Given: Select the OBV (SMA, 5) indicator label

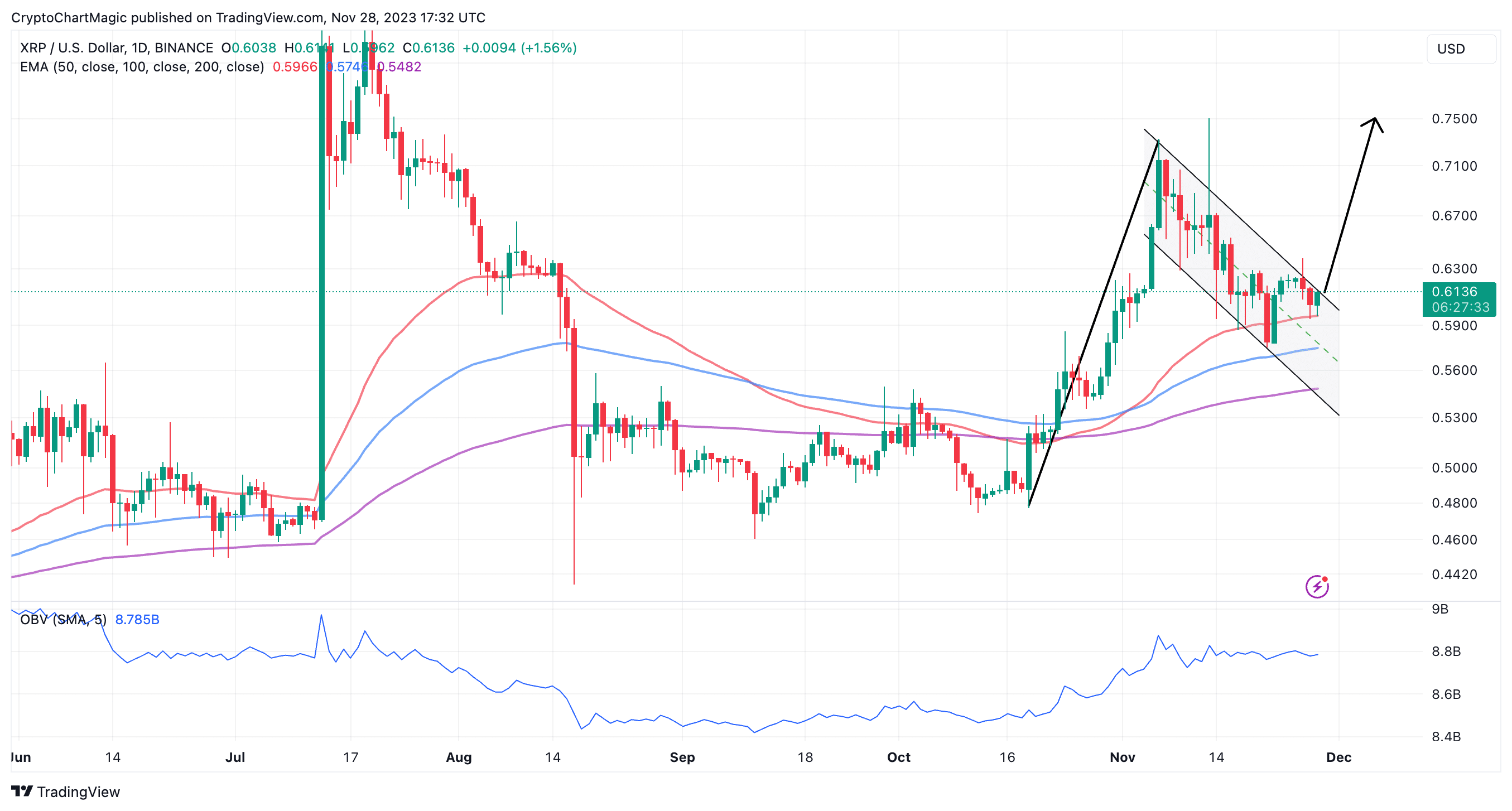Looking at the screenshot, I should (64, 620).
